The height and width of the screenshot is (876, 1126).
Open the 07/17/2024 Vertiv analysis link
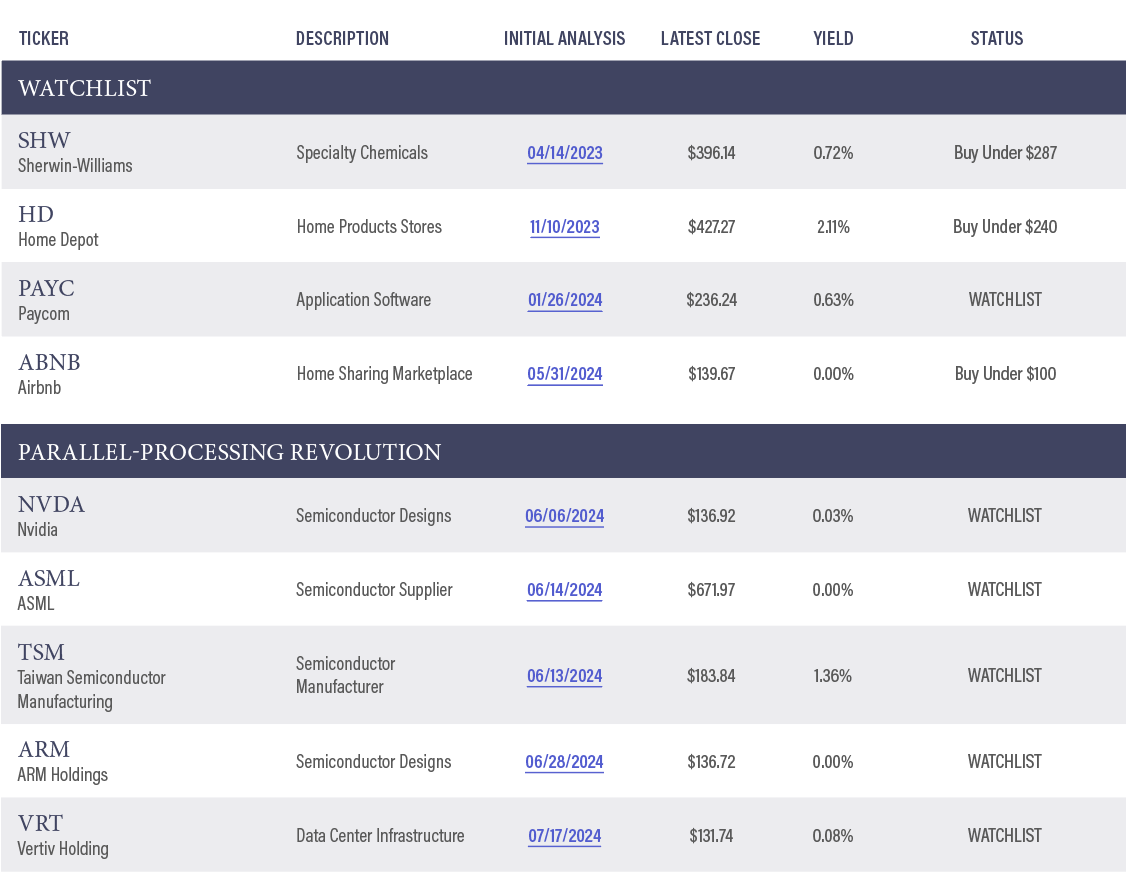(x=564, y=836)
